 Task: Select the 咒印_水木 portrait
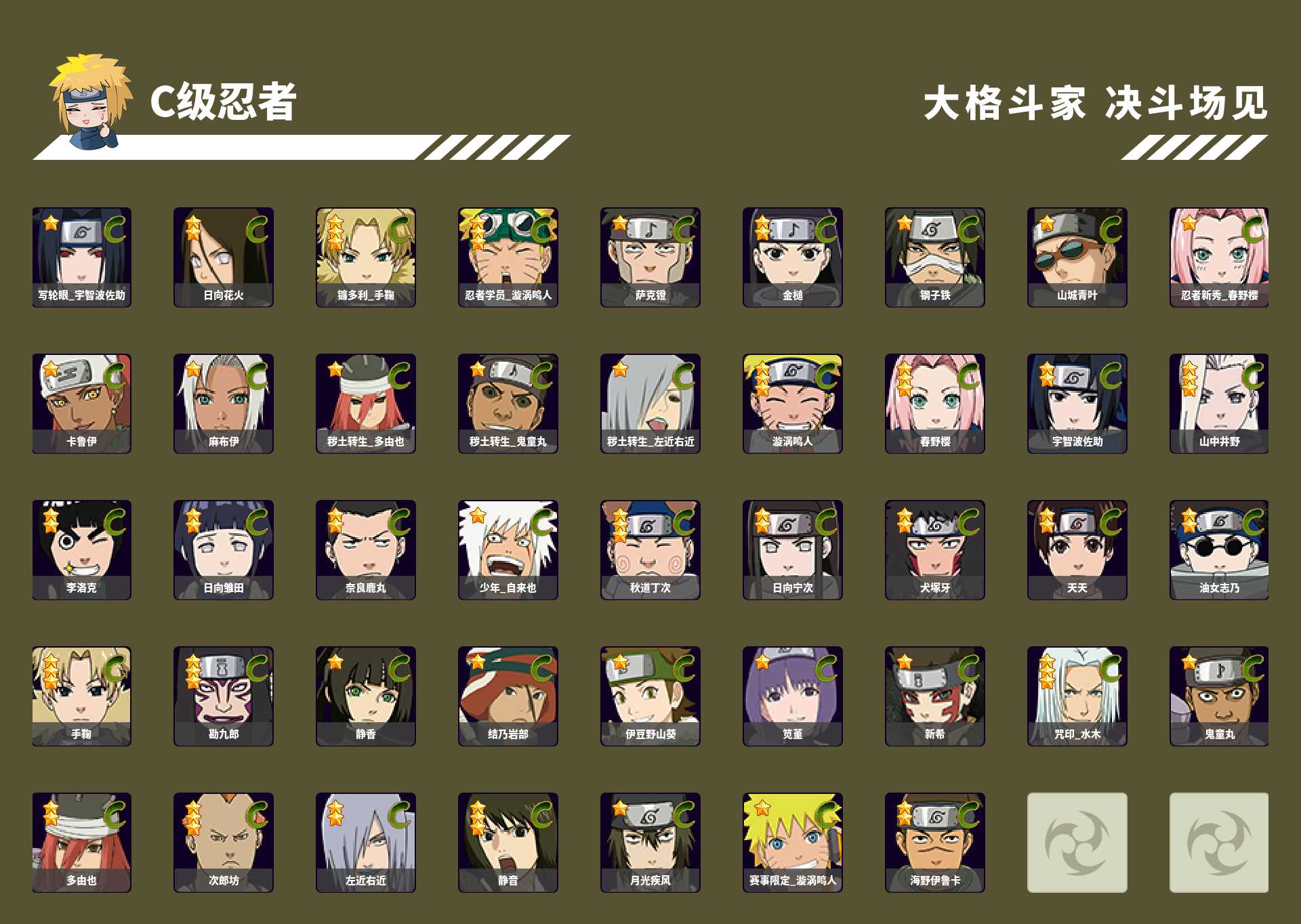1077,696
